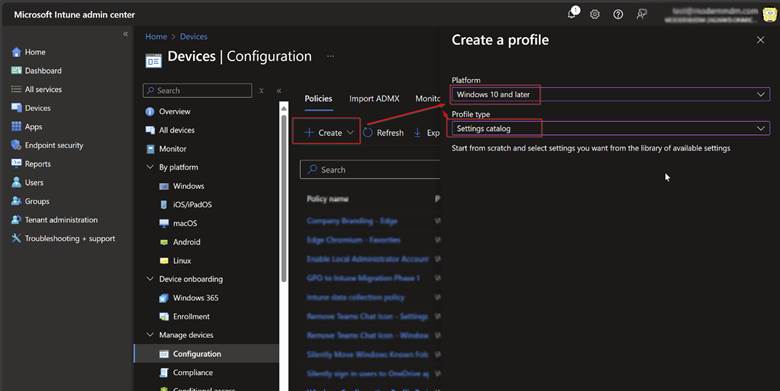Click All devices icon in Devices menu

150,130
